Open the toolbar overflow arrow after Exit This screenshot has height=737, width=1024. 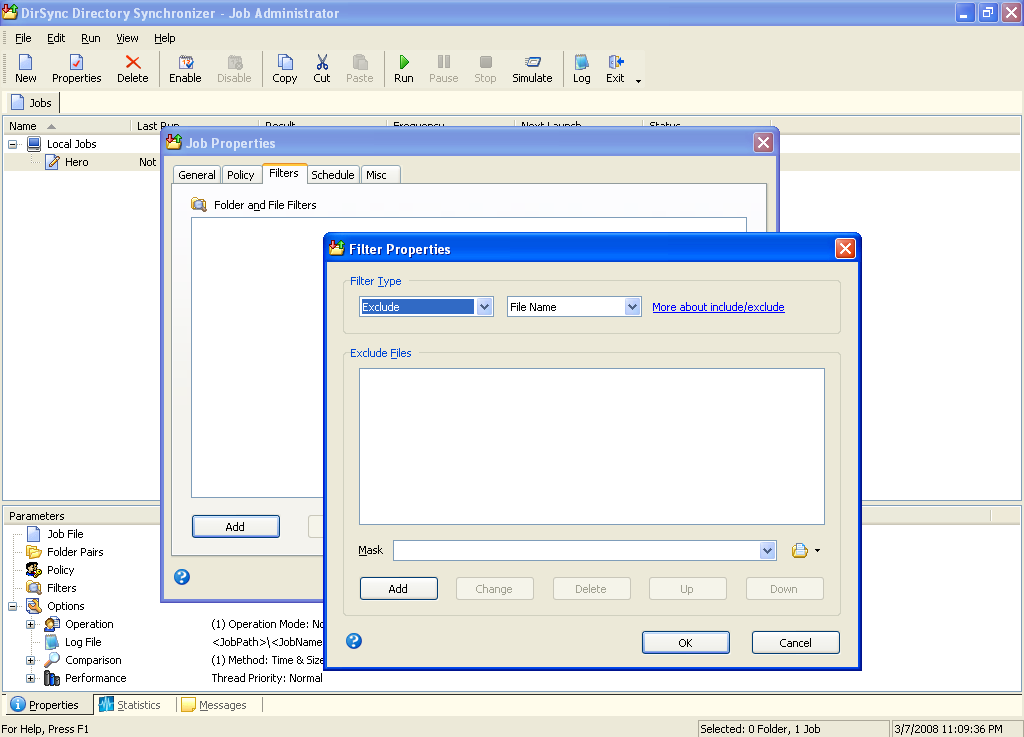(638, 81)
